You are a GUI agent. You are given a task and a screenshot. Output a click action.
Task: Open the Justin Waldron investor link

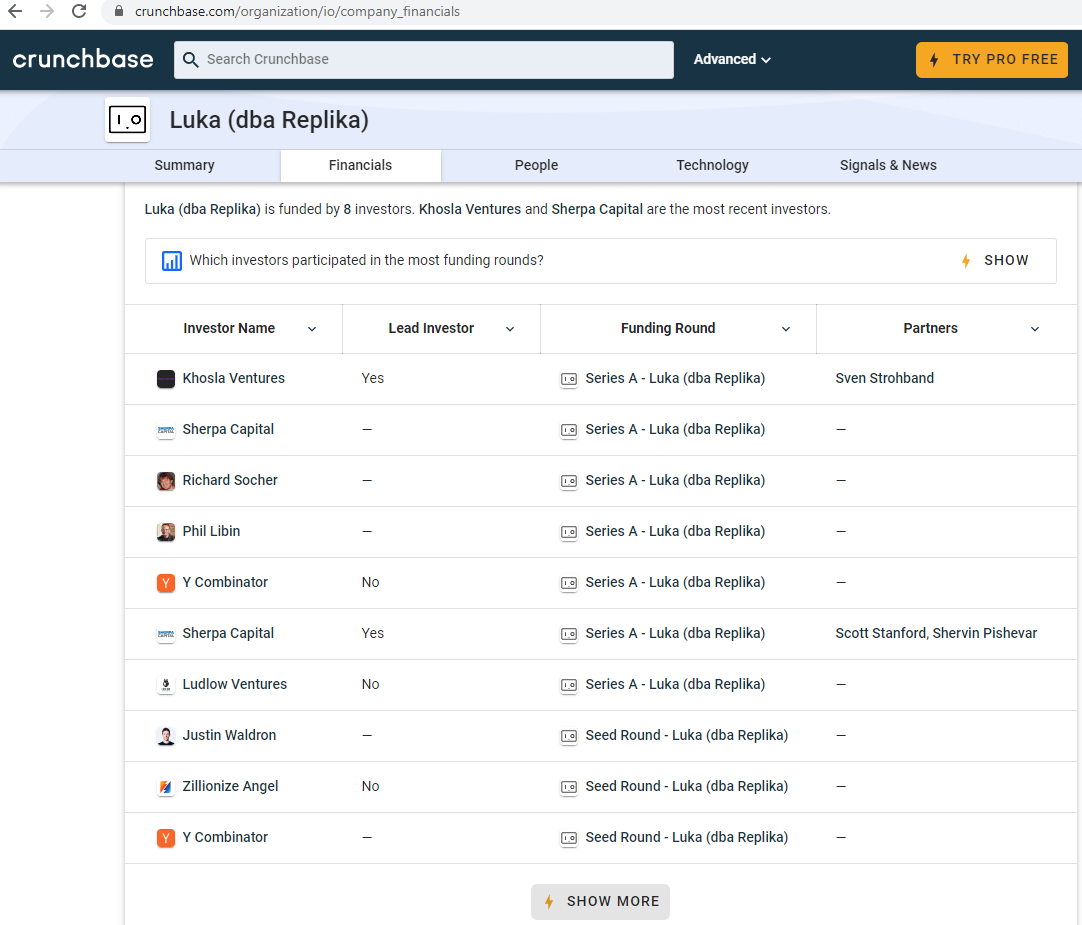click(229, 735)
